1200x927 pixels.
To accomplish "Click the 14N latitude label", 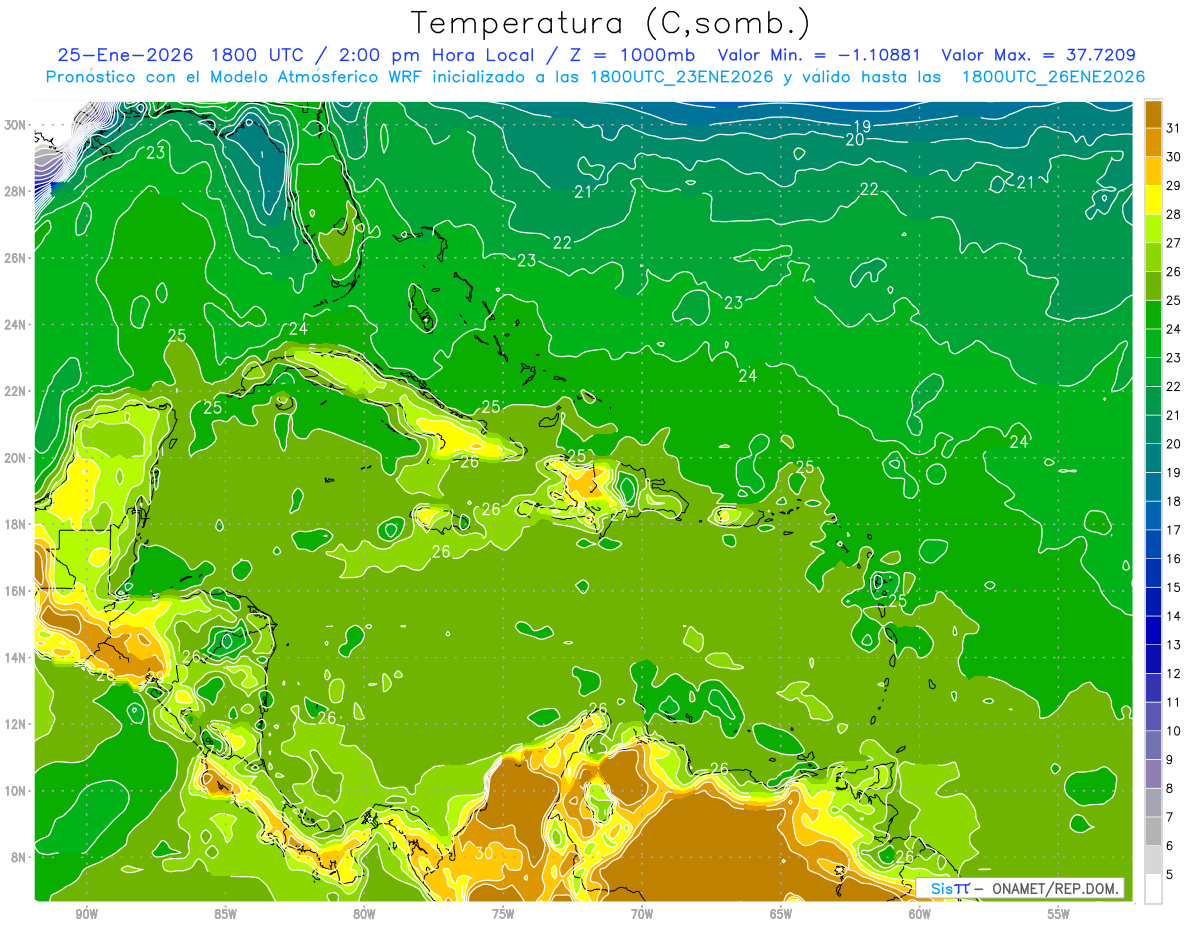I will (16, 657).
